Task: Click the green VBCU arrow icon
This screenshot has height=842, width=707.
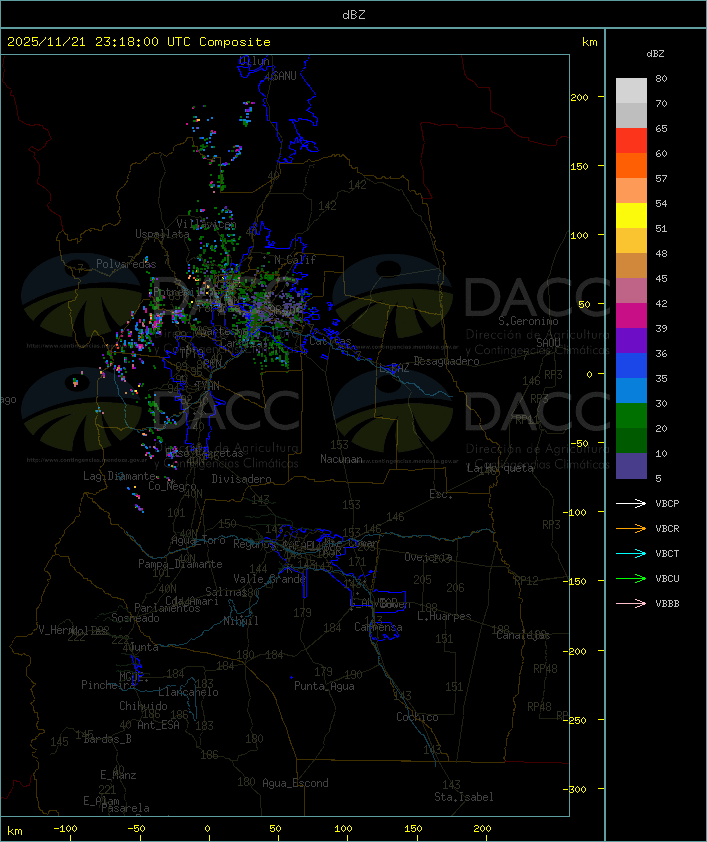Action: pyautogui.click(x=631, y=578)
